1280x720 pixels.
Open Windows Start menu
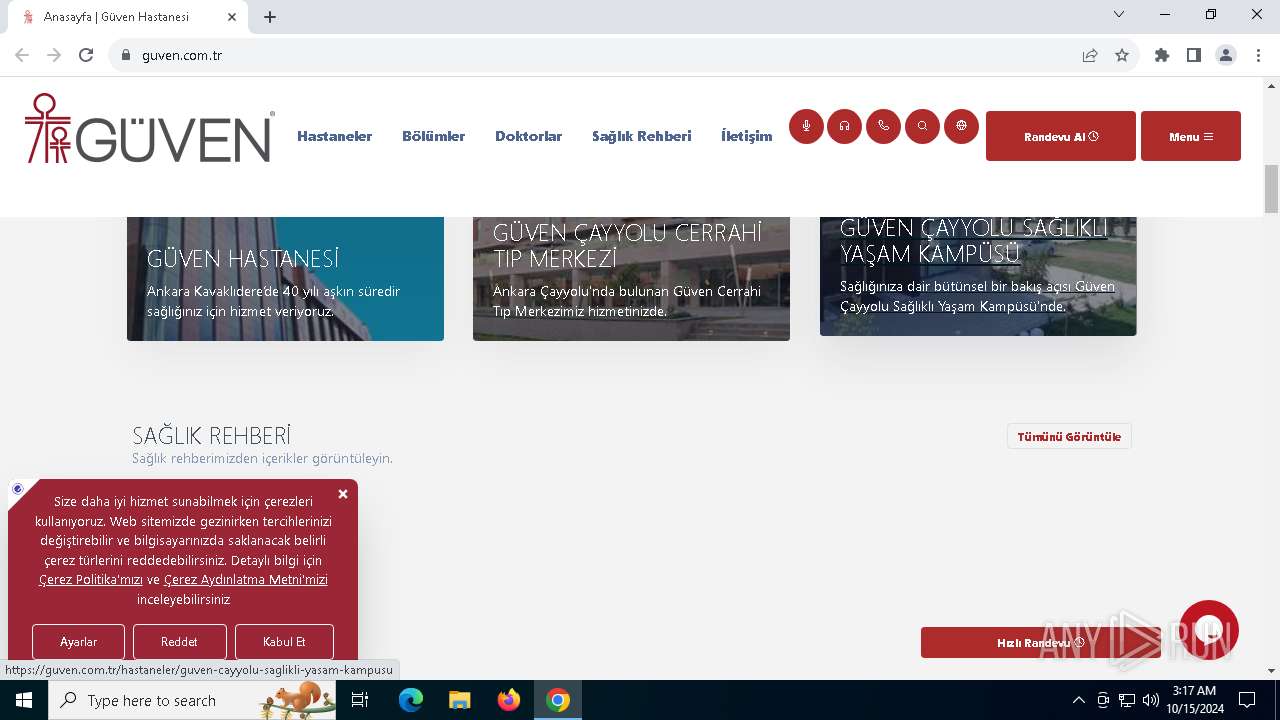[x=24, y=700]
